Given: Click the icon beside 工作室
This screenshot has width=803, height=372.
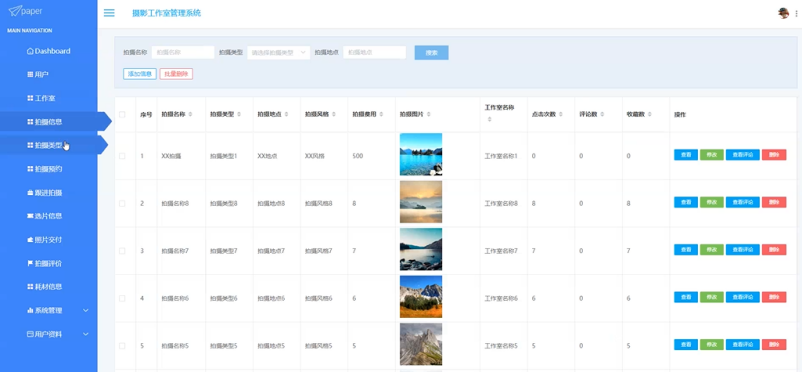Looking at the screenshot, I should pos(30,98).
